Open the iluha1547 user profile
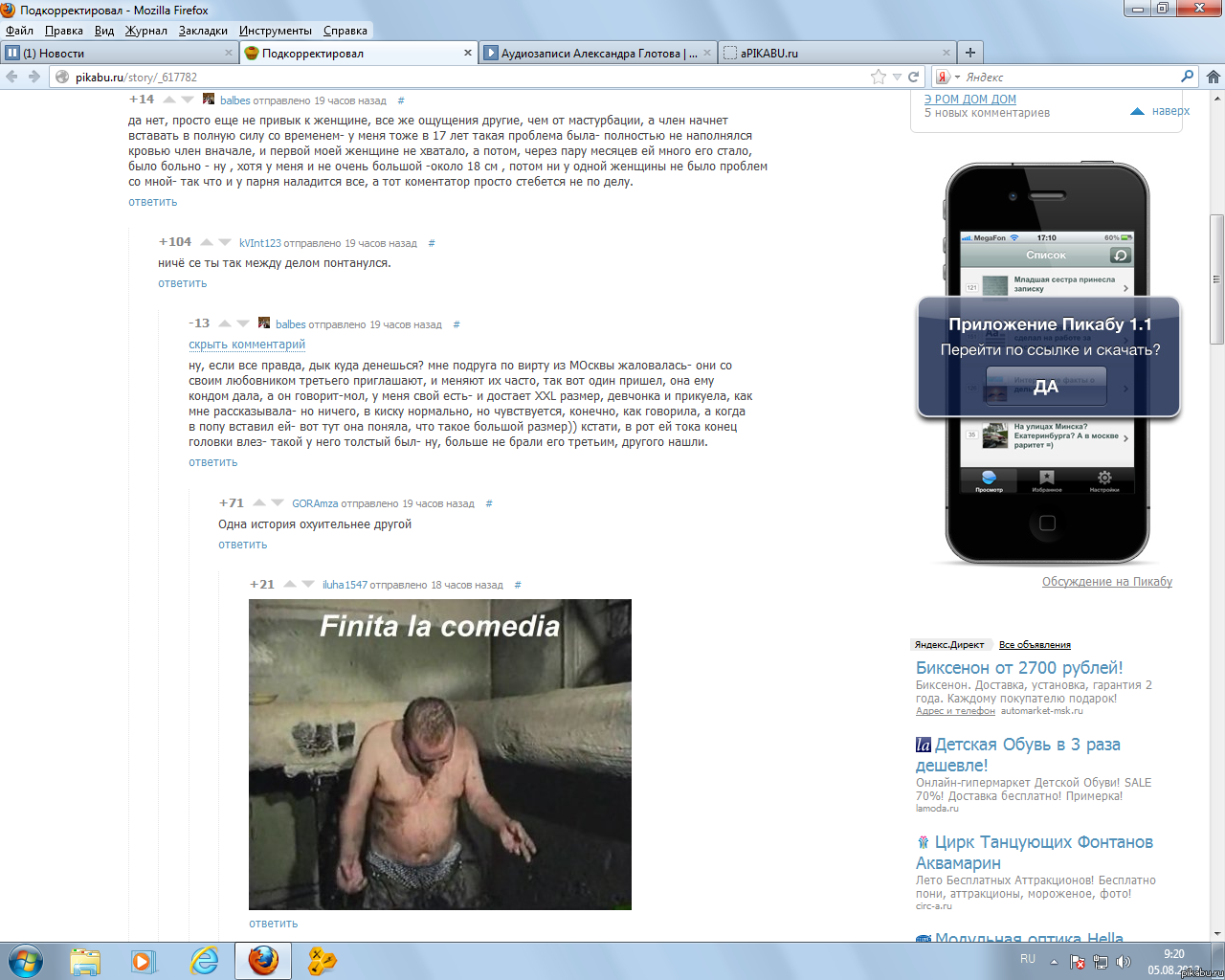Viewport: 1225px width, 980px height. (345, 585)
